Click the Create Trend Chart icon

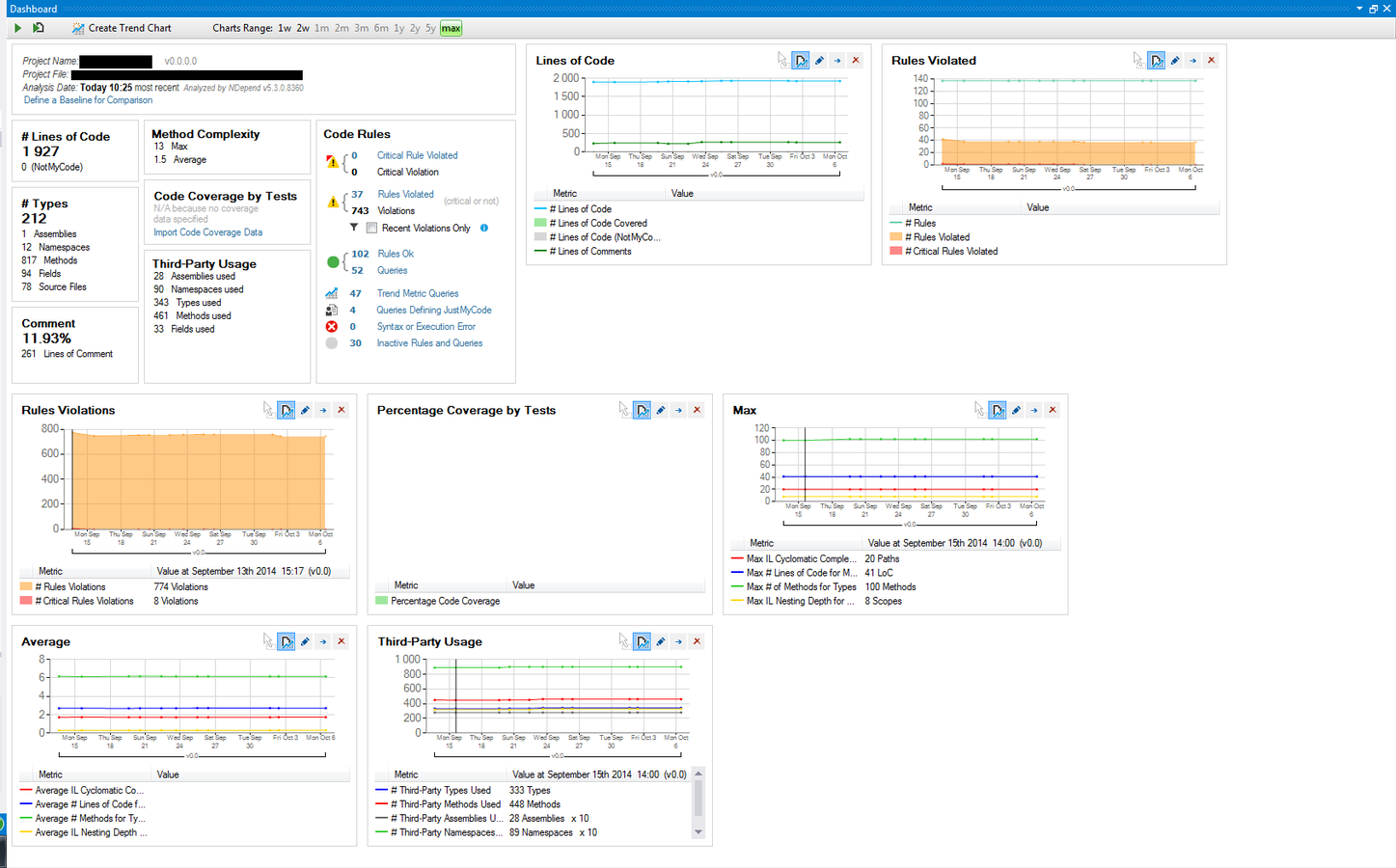click(x=78, y=28)
